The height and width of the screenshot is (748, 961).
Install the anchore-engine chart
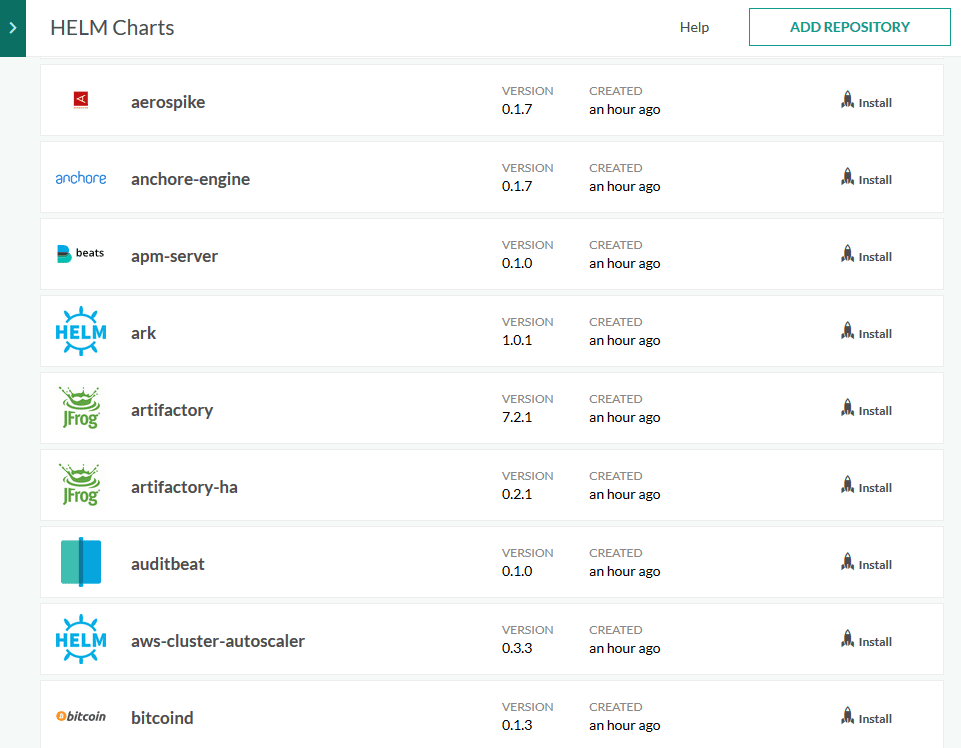866,179
